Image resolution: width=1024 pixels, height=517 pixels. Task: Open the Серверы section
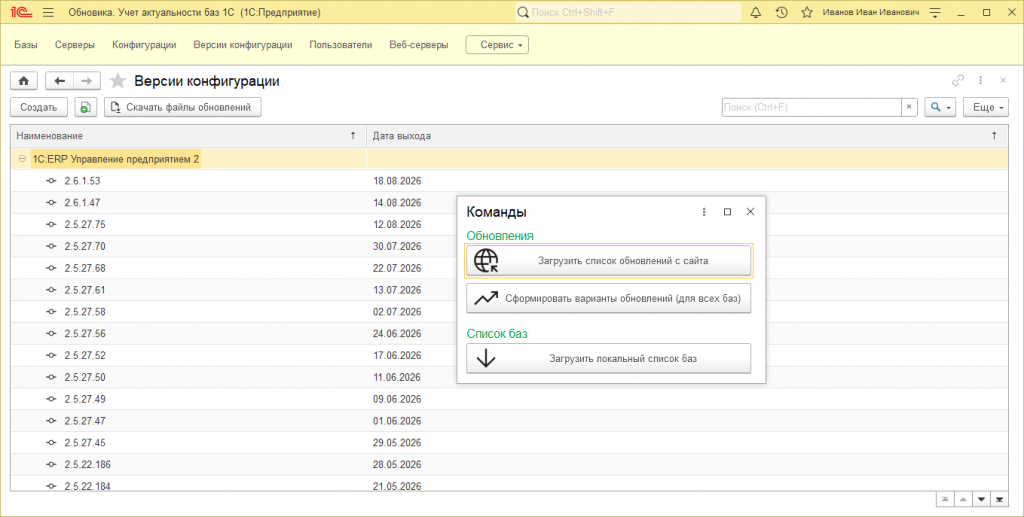click(x=75, y=45)
